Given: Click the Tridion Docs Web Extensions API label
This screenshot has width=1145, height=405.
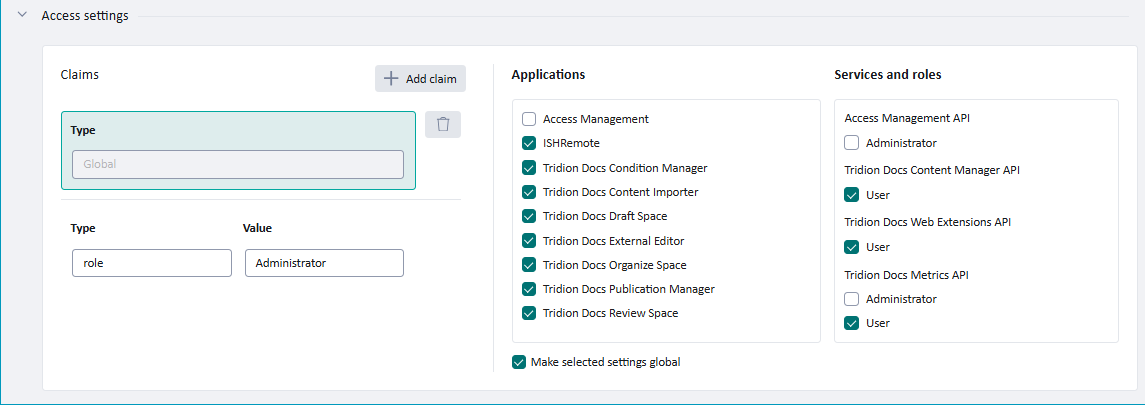Looking at the screenshot, I should (927, 222).
